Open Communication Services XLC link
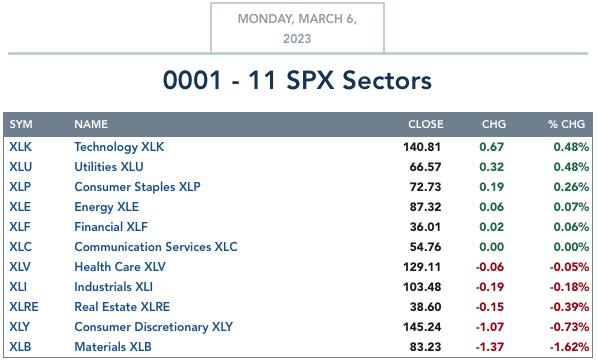 [156, 247]
